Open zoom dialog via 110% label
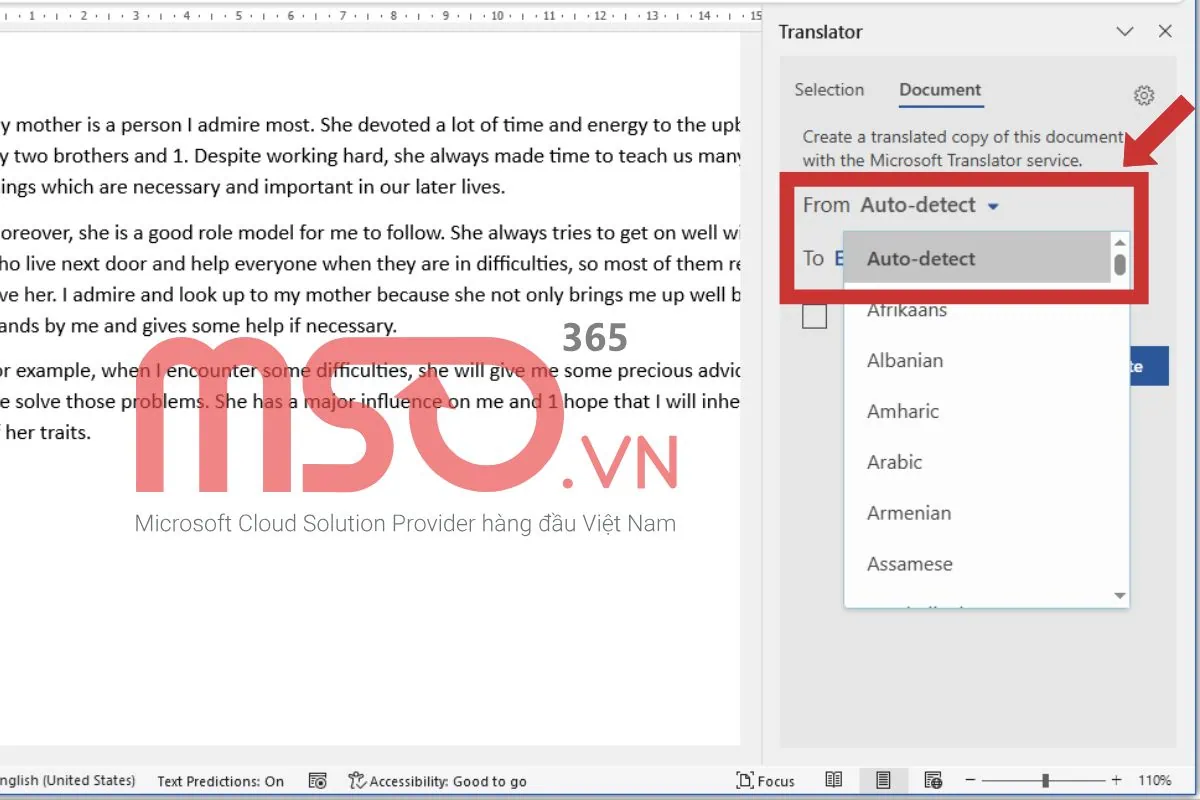The width and height of the screenshot is (1200, 800). click(x=1154, y=780)
